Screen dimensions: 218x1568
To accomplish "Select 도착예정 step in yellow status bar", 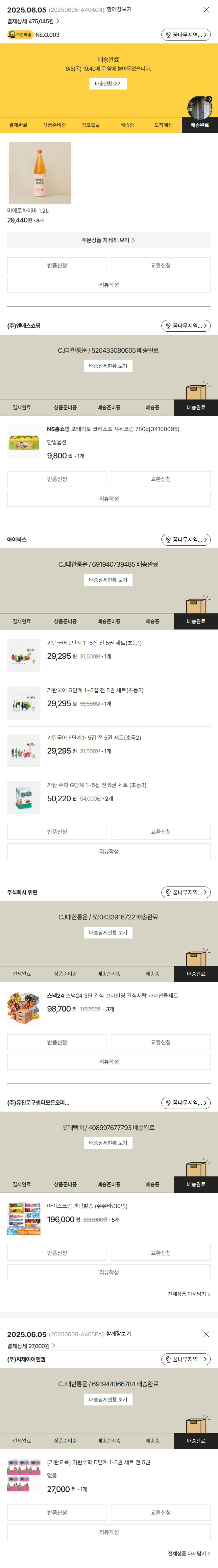I will [x=163, y=125].
